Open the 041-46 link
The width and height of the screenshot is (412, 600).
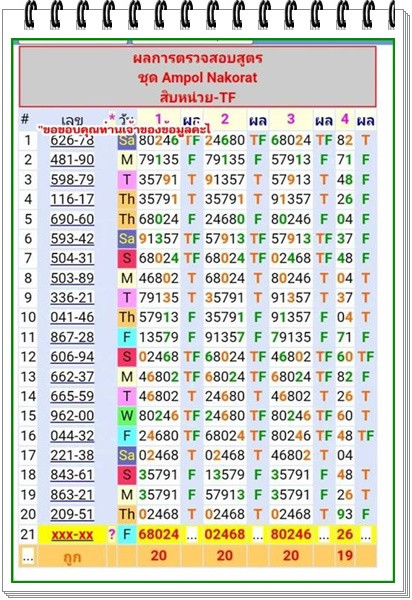[x=72, y=317]
